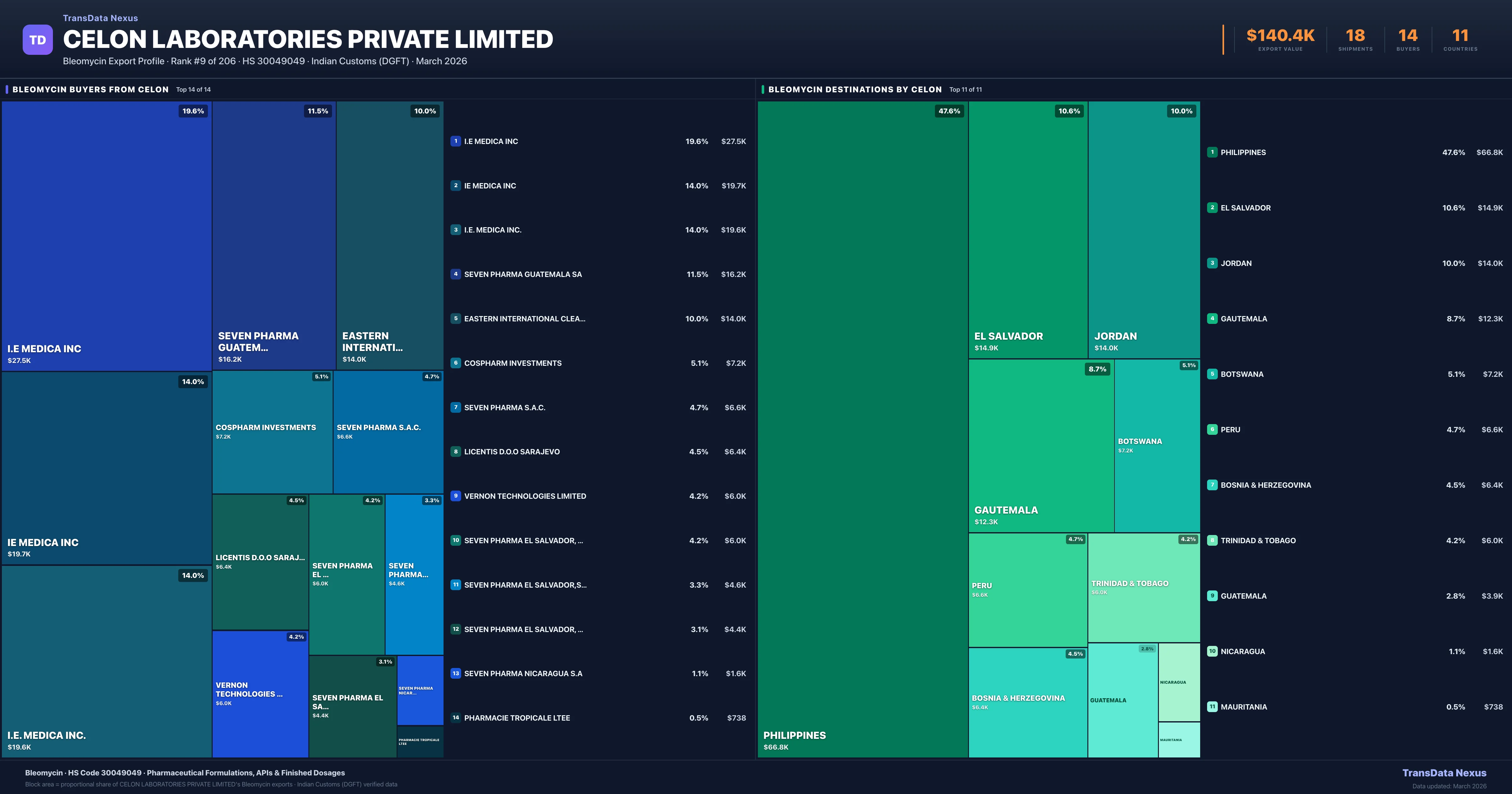Click rank badge 5 beside BOTSWANA in legend
The image size is (1512, 794).
click(x=1212, y=374)
